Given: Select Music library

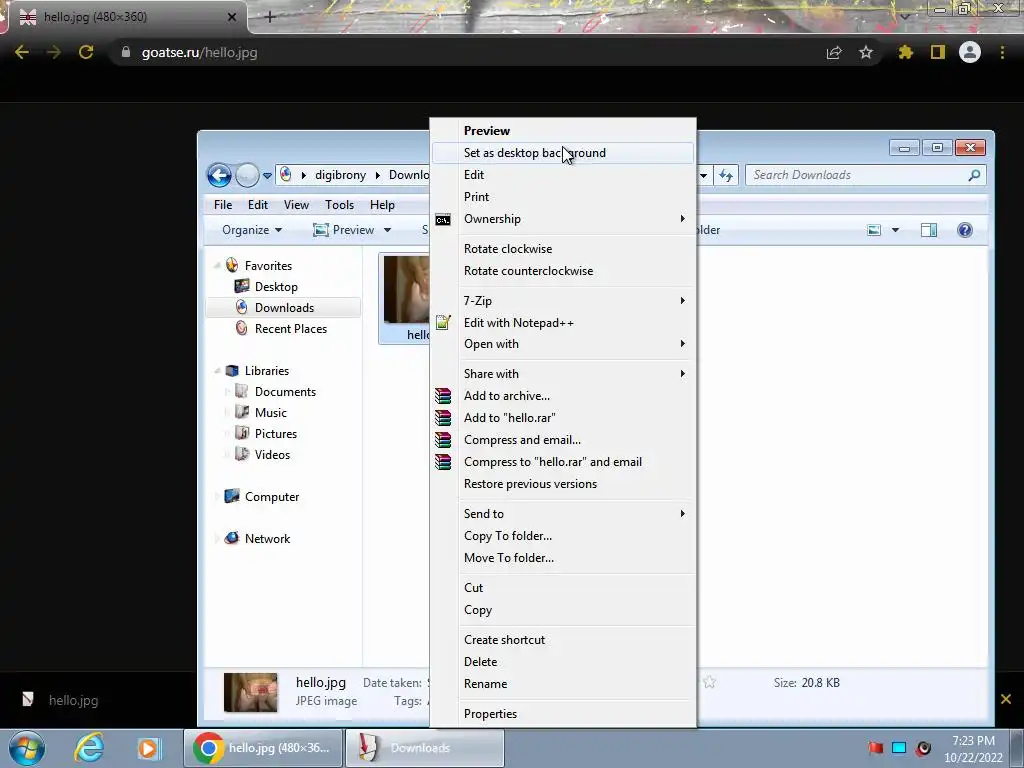Looking at the screenshot, I should (x=261, y=413).
